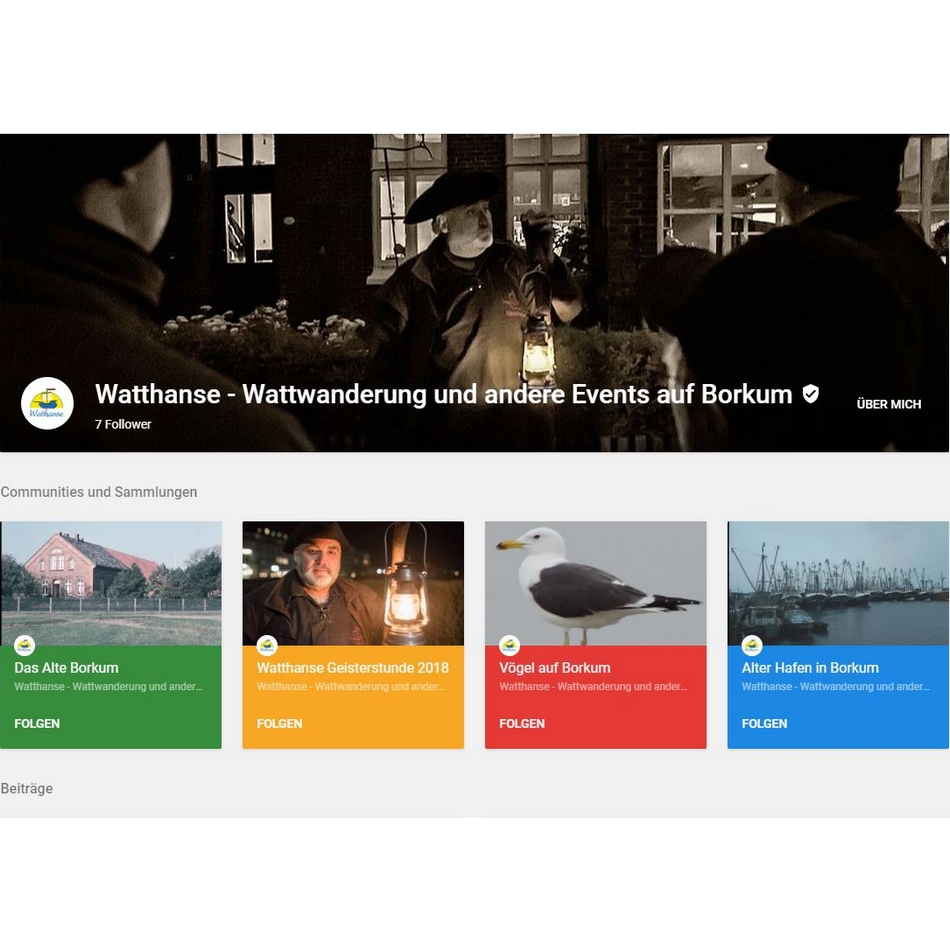Click the old brick house thumbnail image

[x=110, y=580]
